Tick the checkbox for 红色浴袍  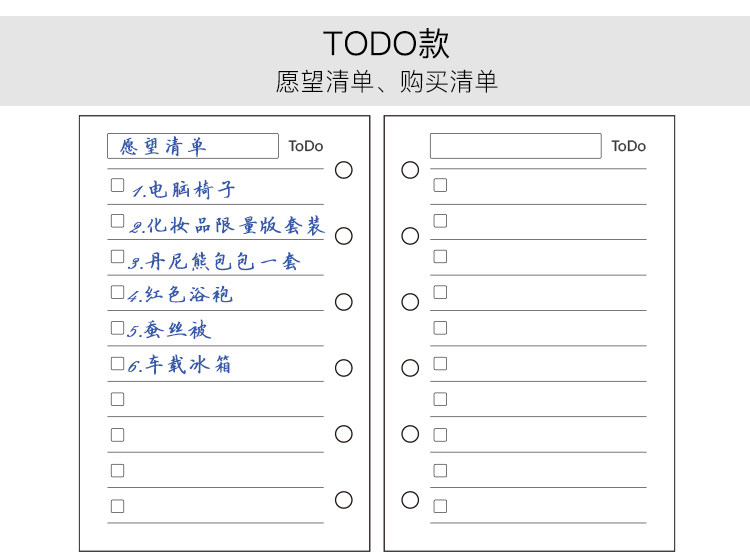pyautogui.click(x=117, y=292)
